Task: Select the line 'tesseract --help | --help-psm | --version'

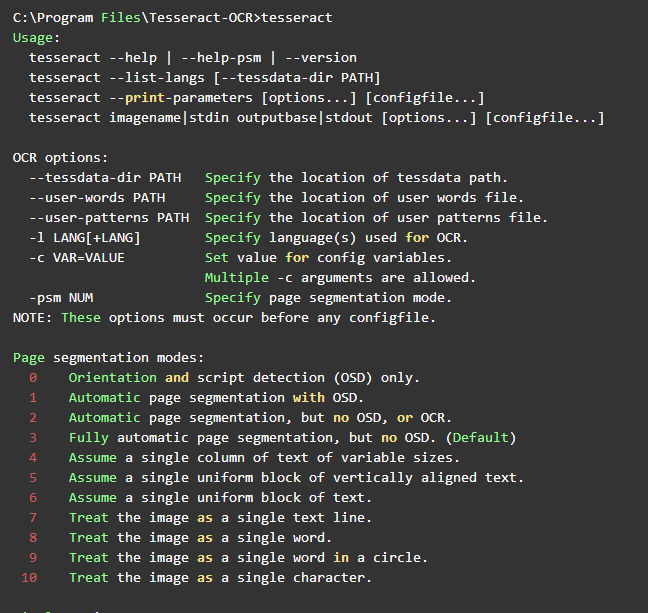Action: coord(193,57)
